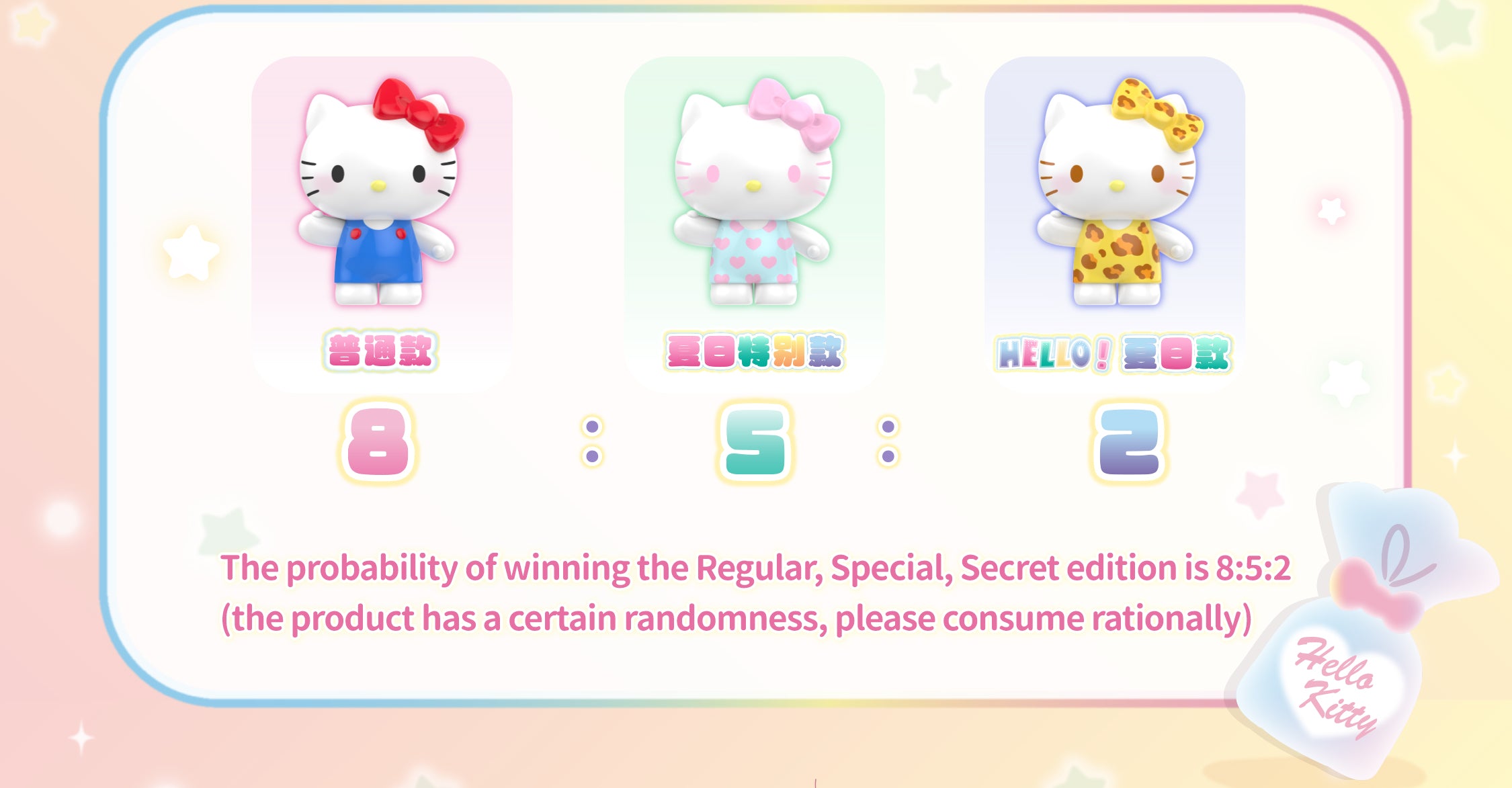Click the teal number 5
The height and width of the screenshot is (788, 1512).
[x=755, y=442]
